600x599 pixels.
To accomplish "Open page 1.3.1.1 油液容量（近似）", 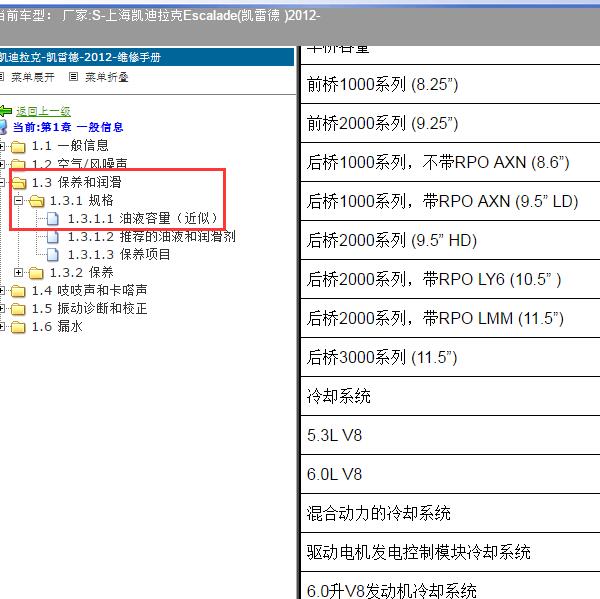I will point(143,218).
